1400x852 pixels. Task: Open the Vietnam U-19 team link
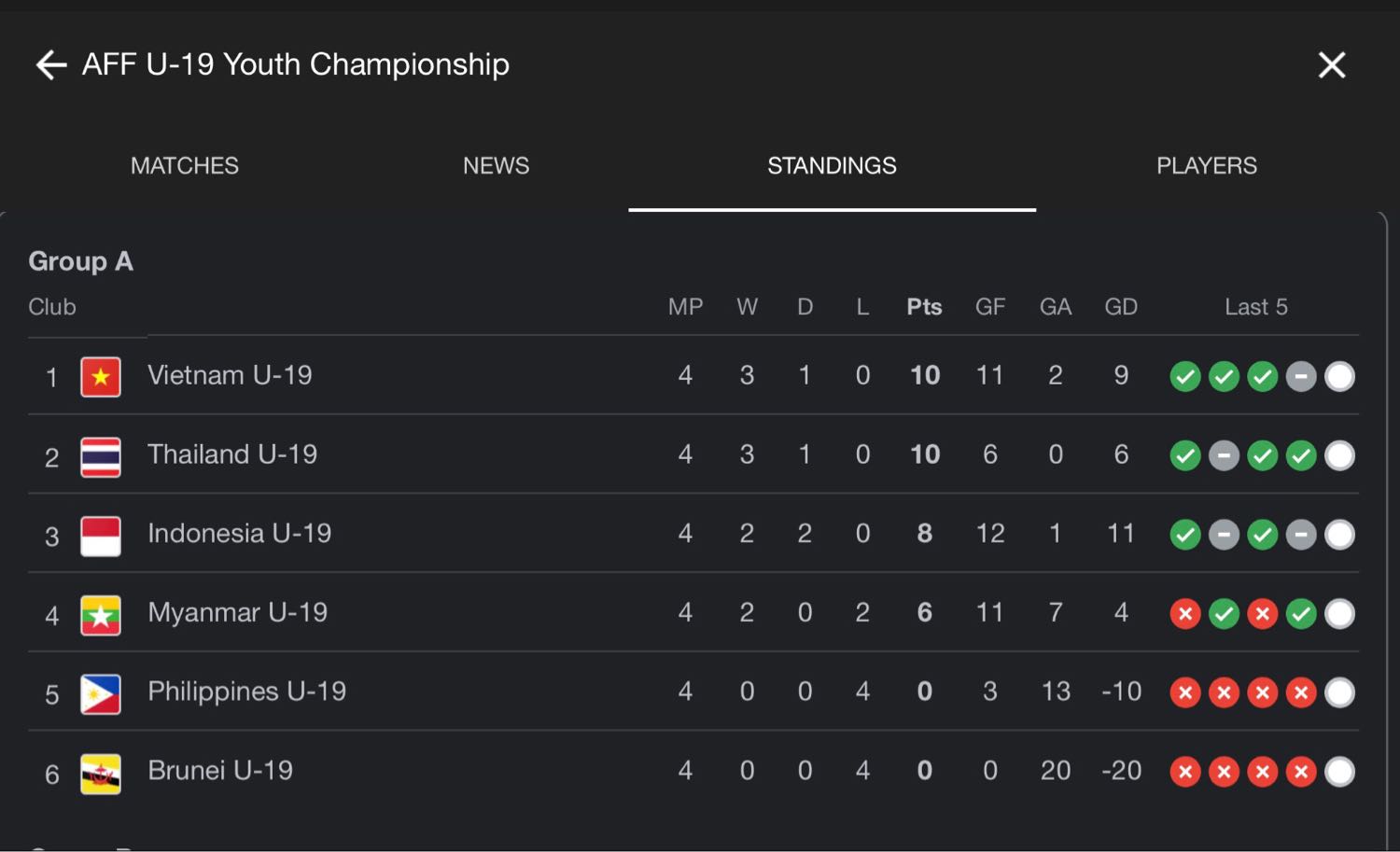(230, 375)
